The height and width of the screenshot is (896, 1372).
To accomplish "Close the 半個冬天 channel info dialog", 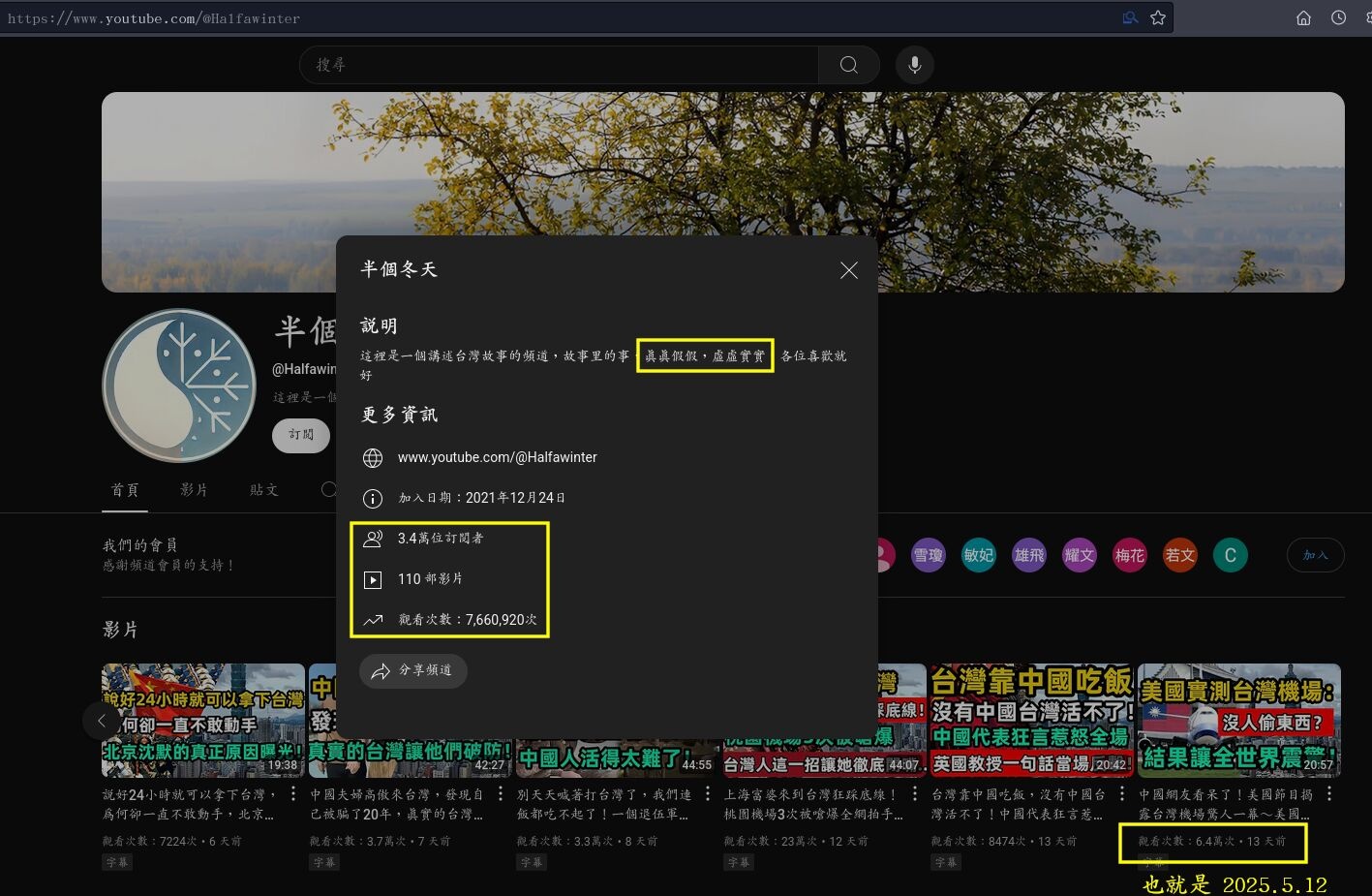I will (849, 270).
